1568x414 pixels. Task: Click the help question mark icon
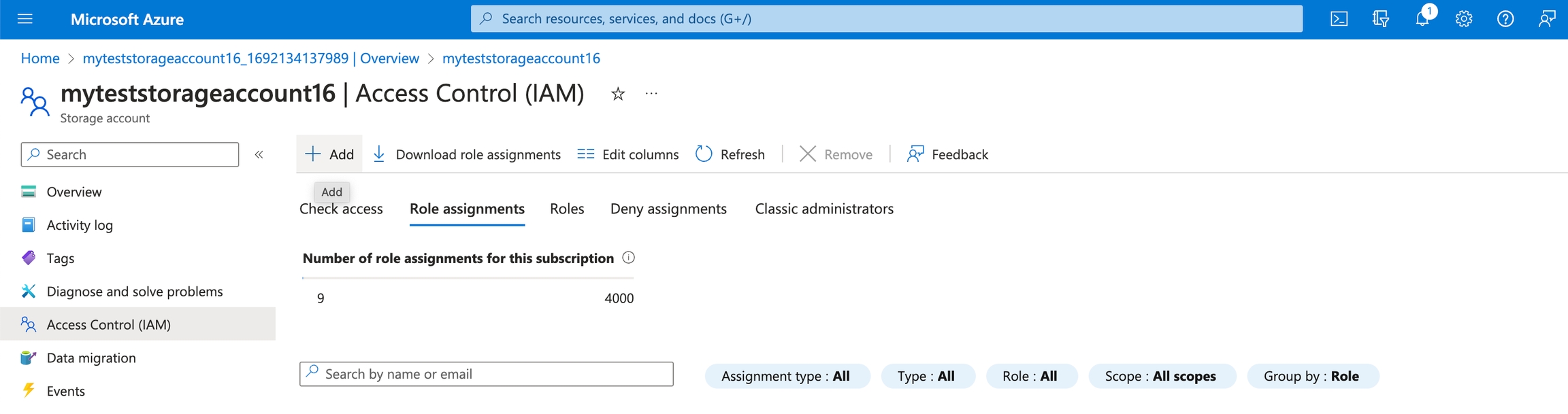tap(1505, 19)
